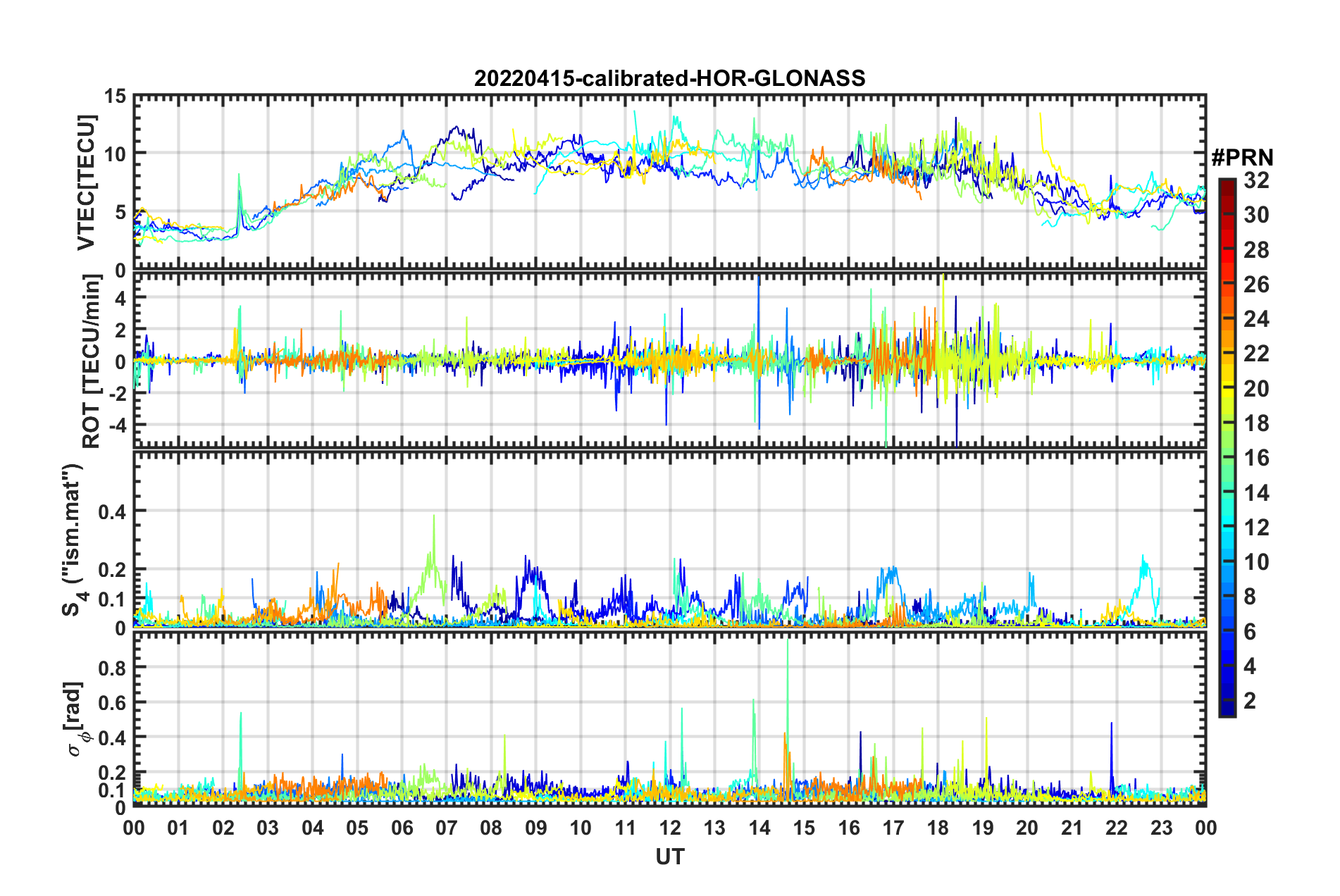Click the PRN colorbar strip
Image resolution: width=1340 pixels, height=896 pixels.
[x=1227, y=447]
